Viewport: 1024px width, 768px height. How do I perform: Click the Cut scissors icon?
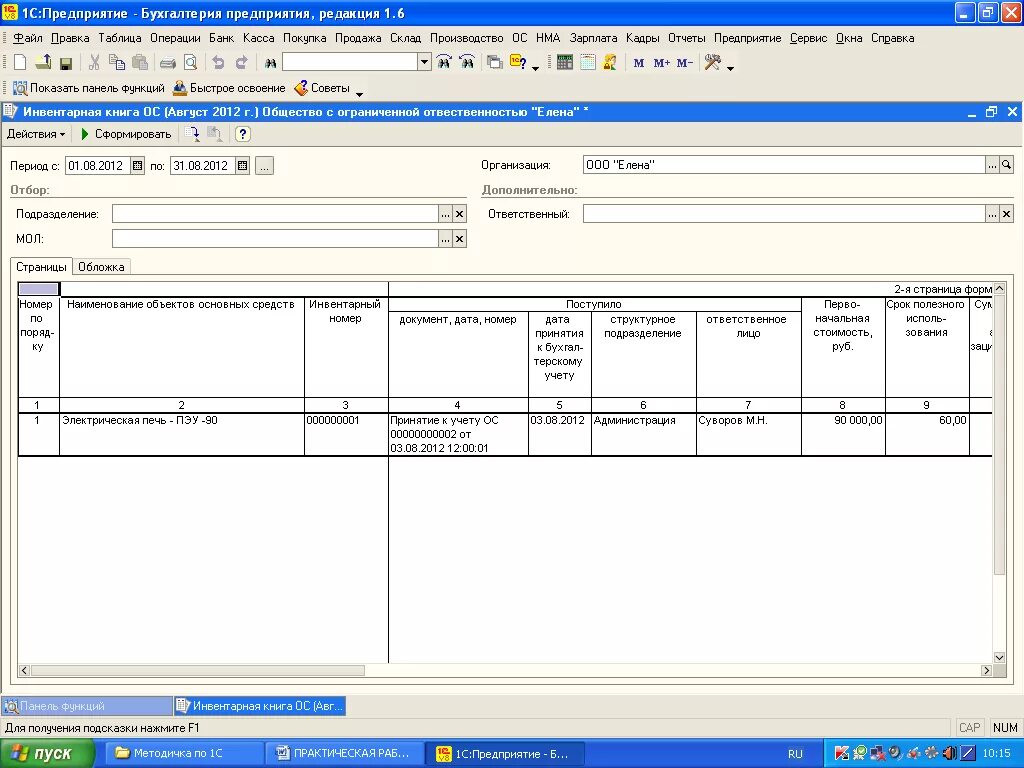click(x=94, y=63)
